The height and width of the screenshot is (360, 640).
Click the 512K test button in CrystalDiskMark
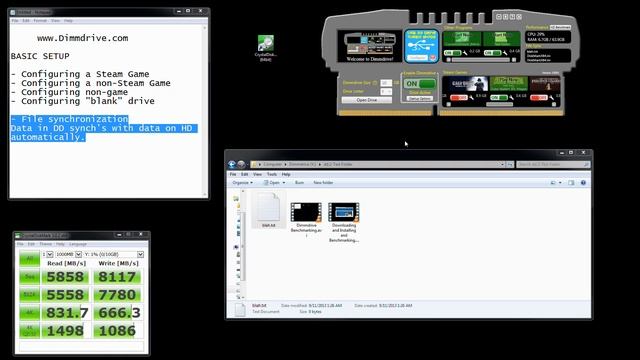pos(29,295)
